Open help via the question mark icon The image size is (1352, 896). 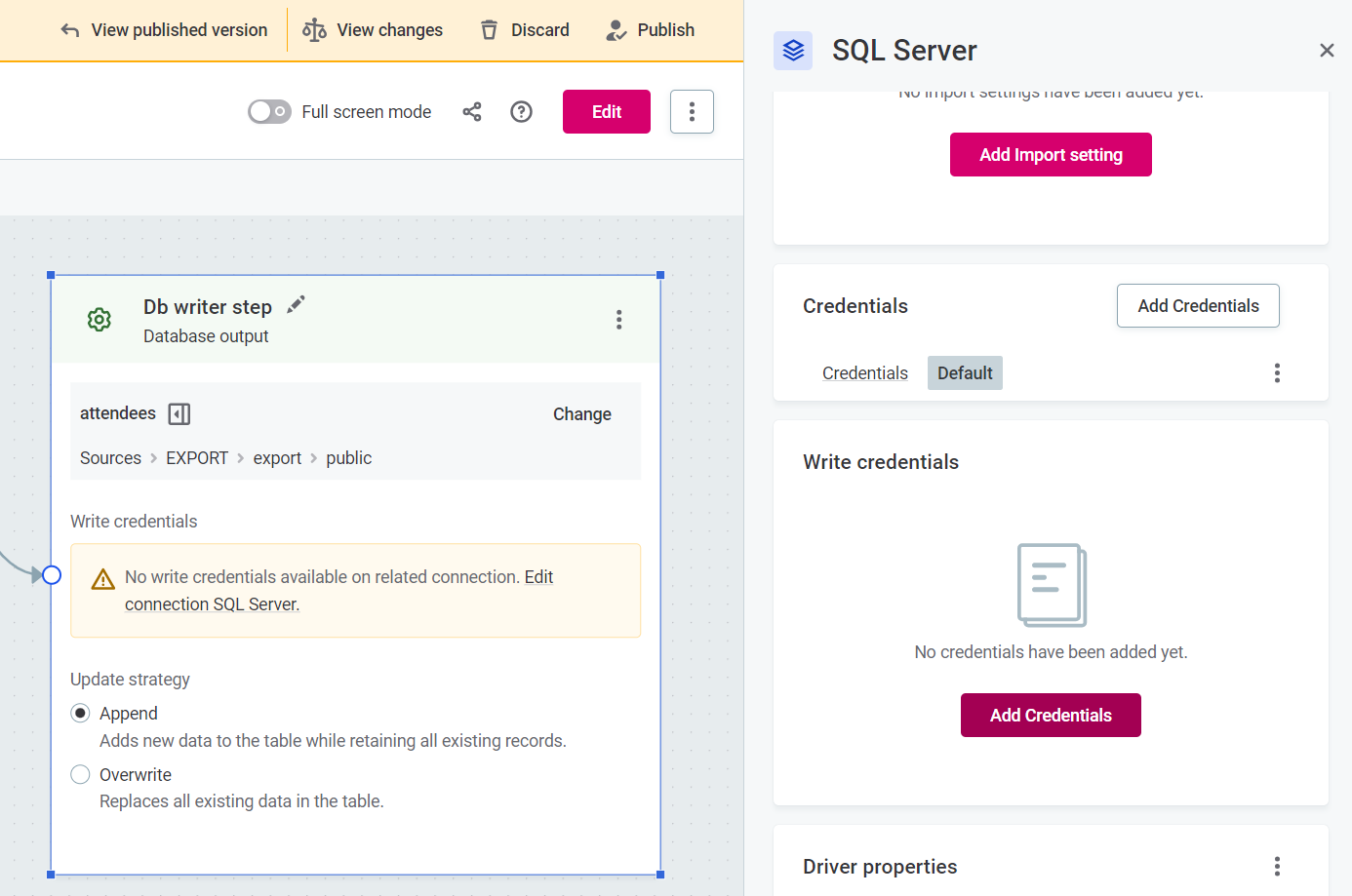521,111
